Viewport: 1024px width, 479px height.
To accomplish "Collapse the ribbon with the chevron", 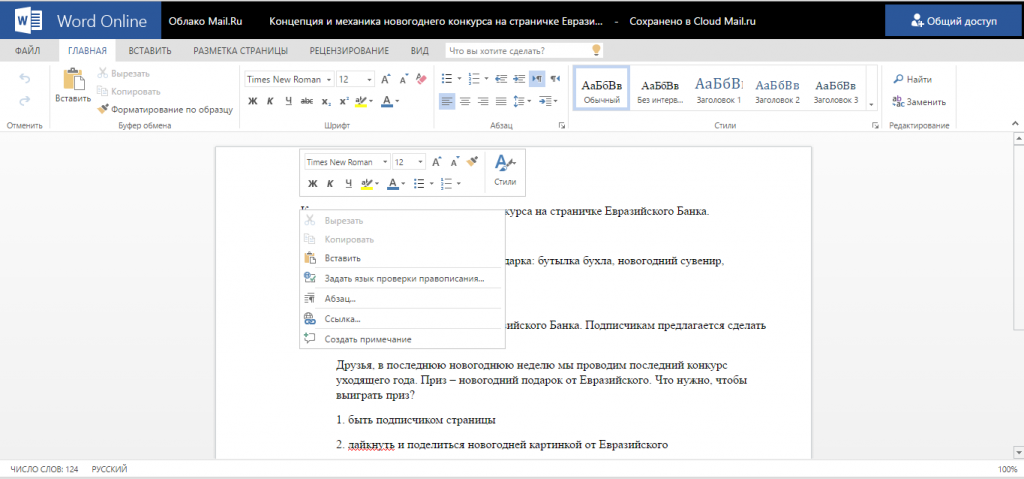I will click(x=1015, y=124).
